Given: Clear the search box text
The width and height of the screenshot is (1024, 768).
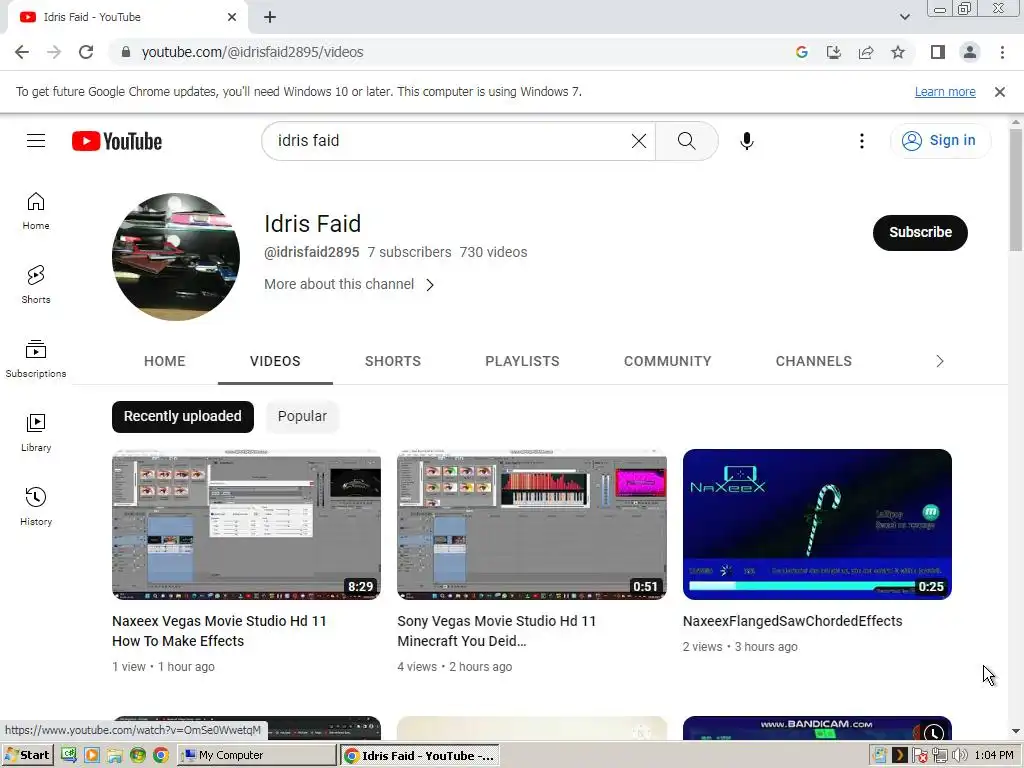Looking at the screenshot, I should 639,140.
